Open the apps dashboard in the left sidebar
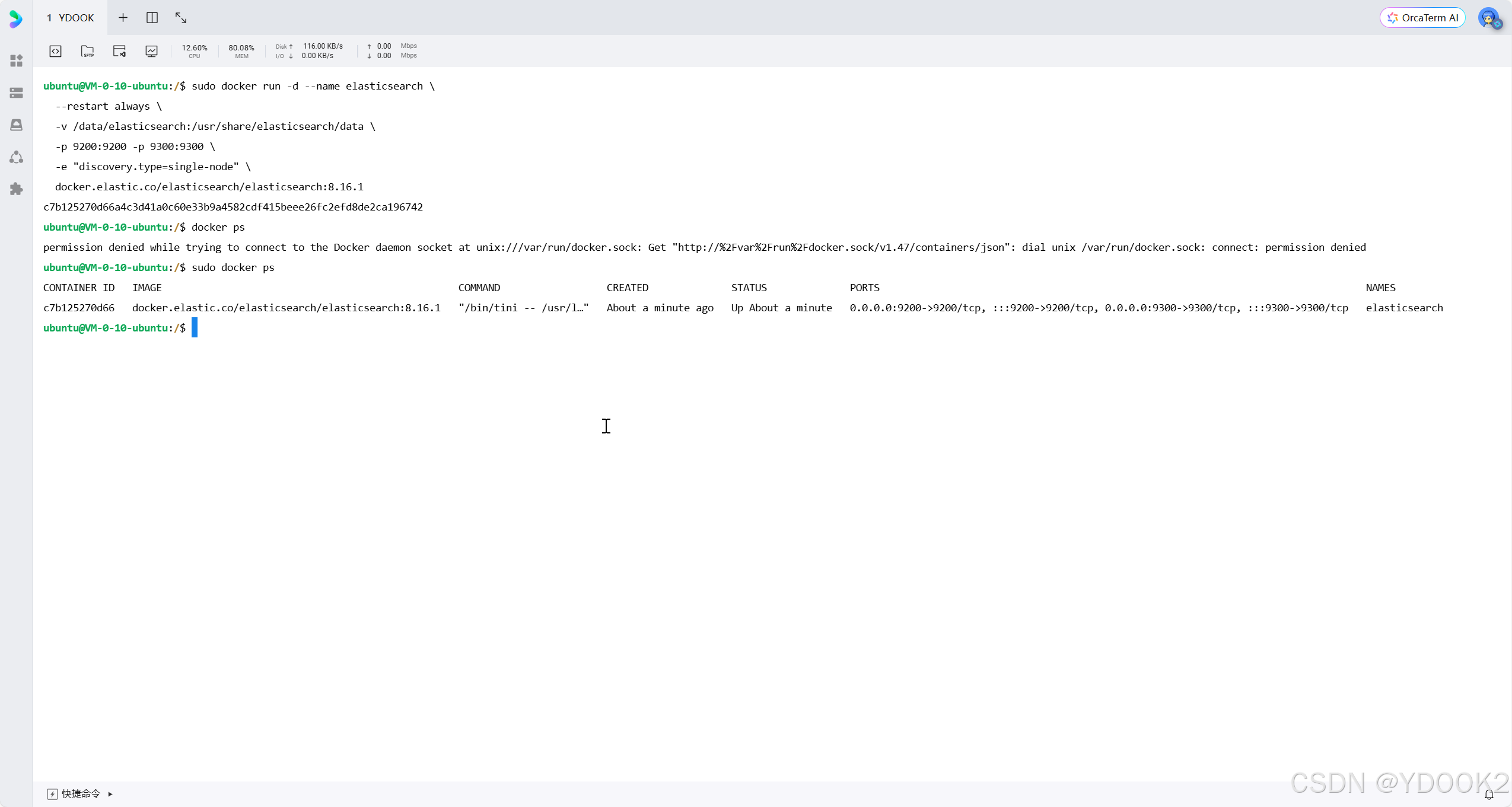Viewport: 1512px width, 807px height. tap(16, 60)
